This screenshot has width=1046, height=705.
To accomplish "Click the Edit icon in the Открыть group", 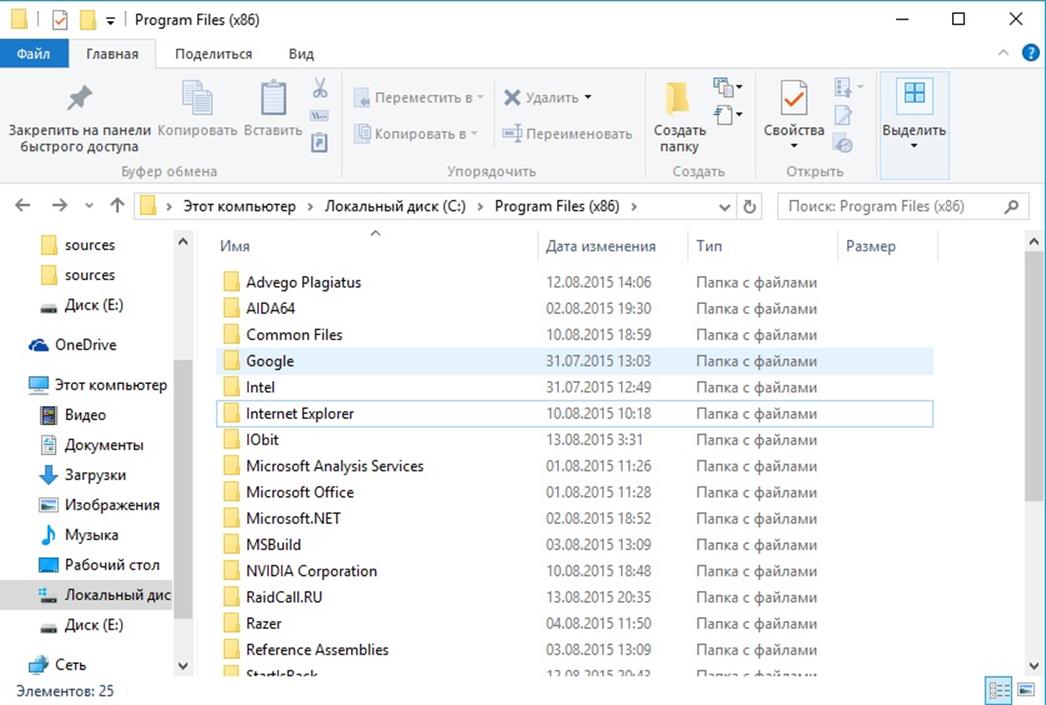I will pos(843,115).
